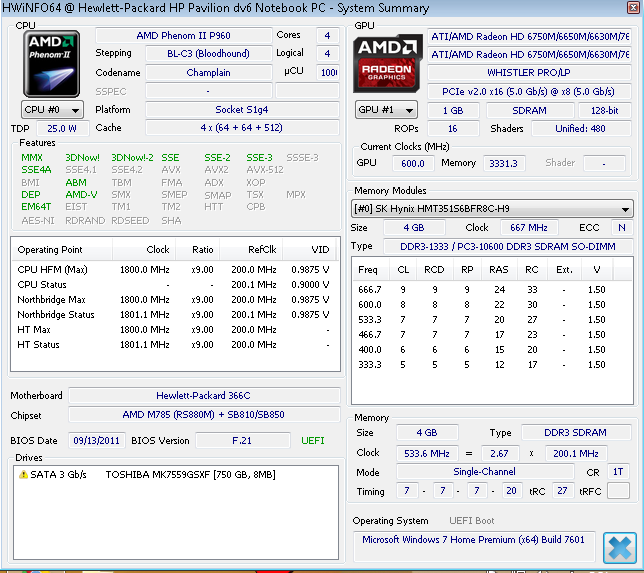
Task: Click the GPU memory clock 3331.3 value
Action: 503,163
